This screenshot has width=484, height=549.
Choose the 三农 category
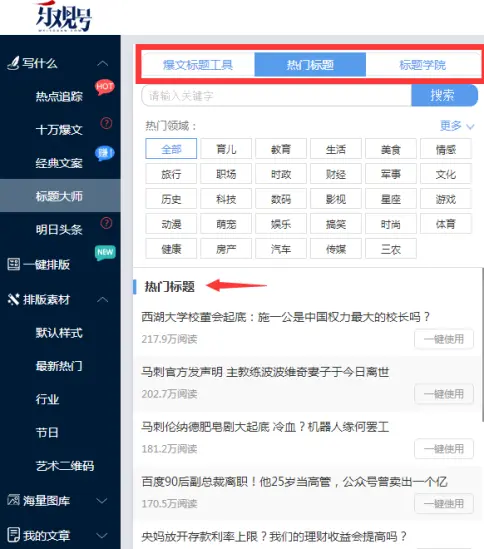click(391, 249)
